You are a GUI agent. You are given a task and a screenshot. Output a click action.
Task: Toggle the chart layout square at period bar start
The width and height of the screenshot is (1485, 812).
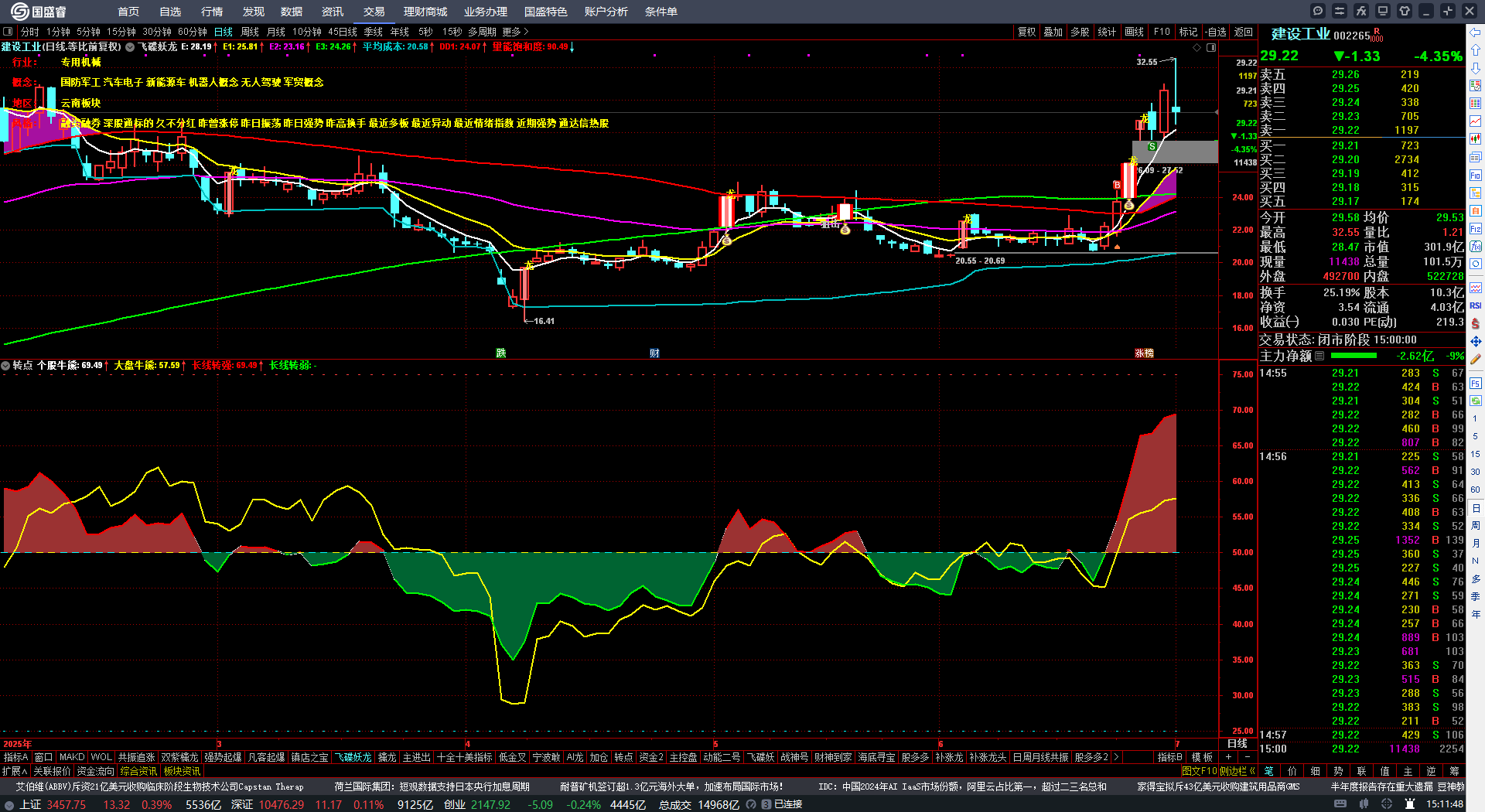pos(8,32)
